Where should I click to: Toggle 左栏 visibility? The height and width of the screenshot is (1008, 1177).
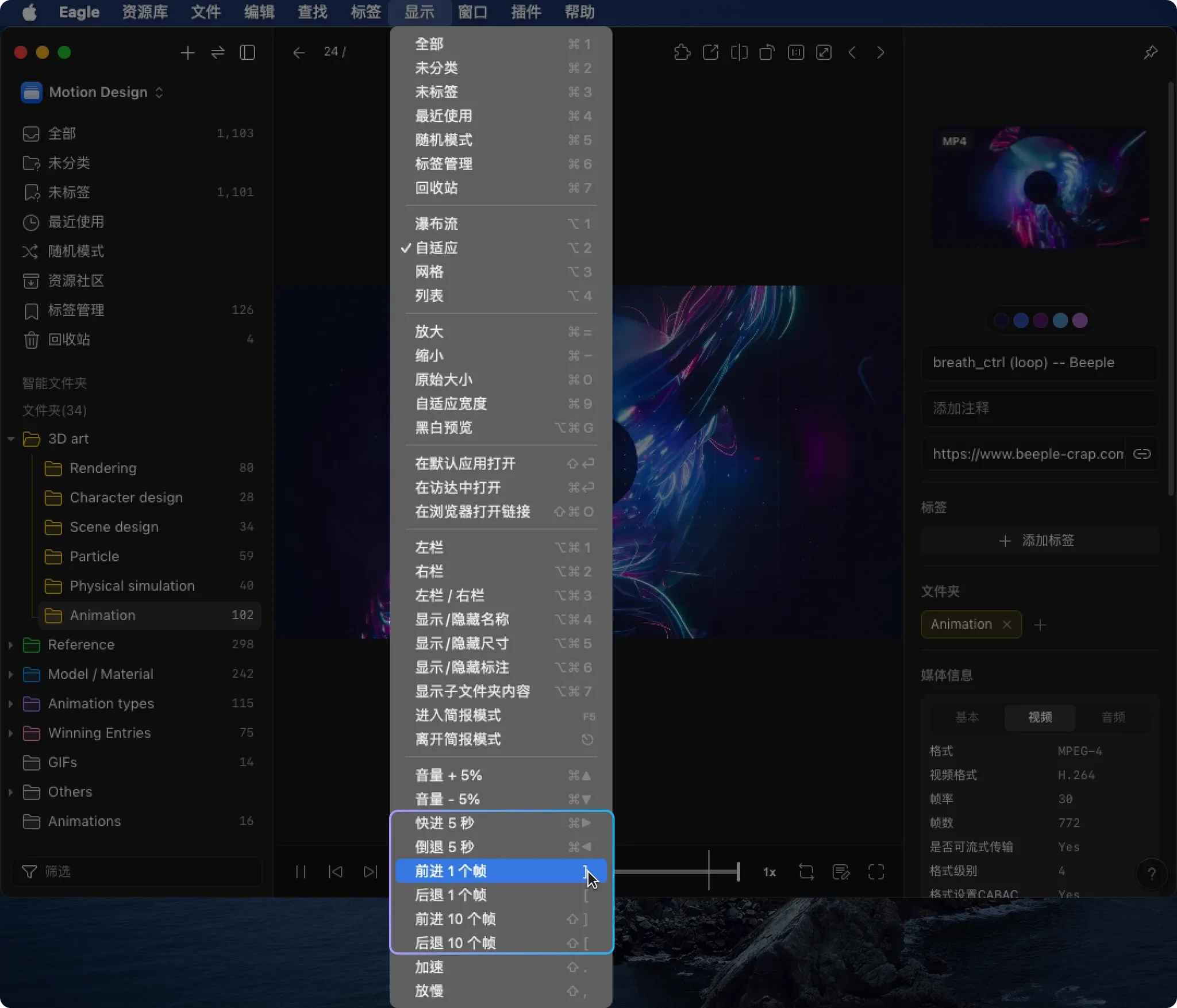pos(501,547)
